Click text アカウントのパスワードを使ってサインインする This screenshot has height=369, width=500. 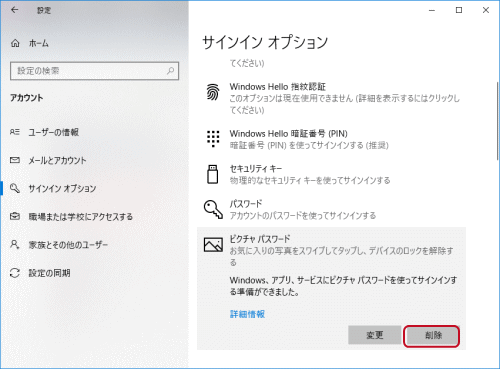click(x=303, y=216)
